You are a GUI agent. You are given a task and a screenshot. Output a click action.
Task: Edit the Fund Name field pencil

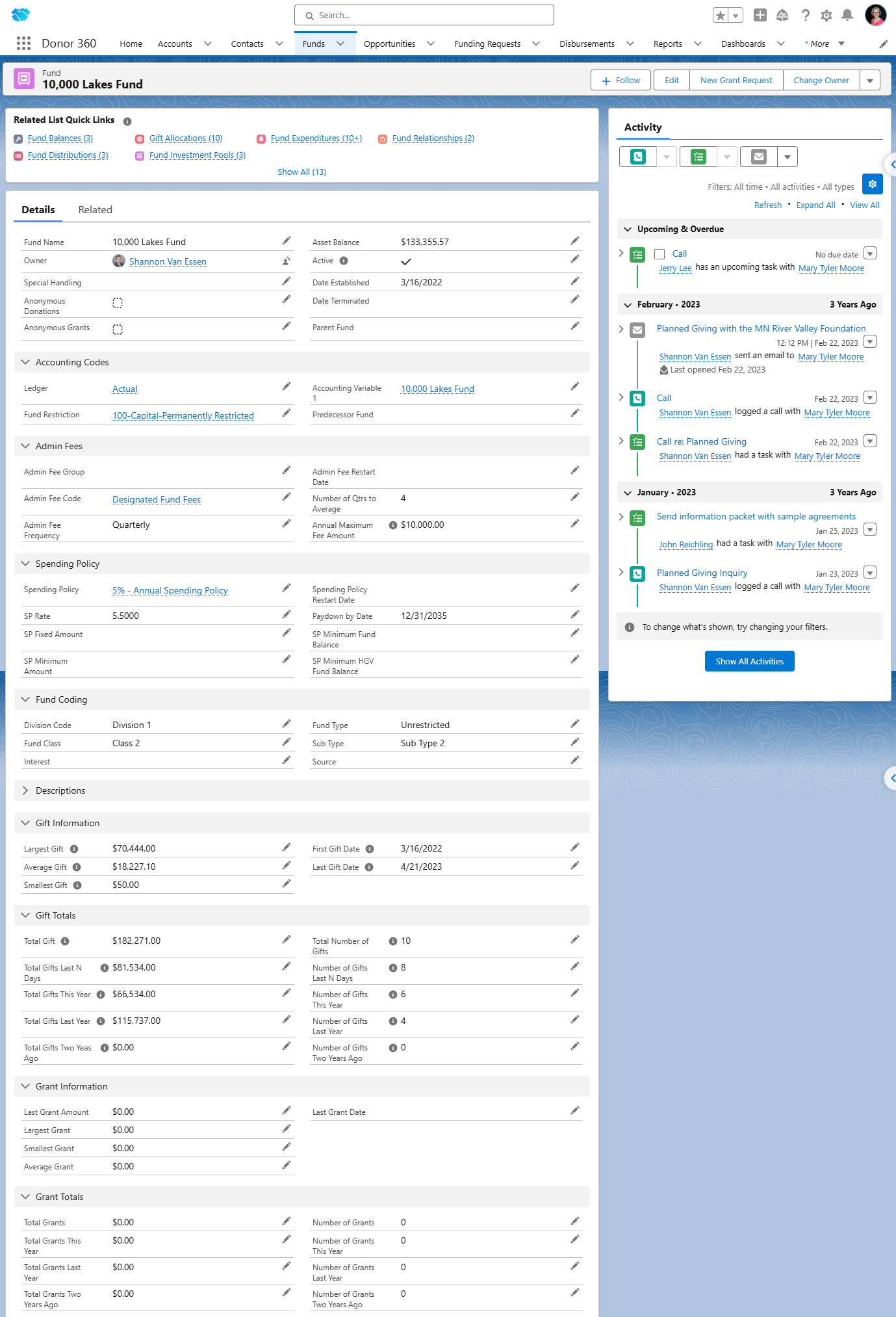tap(287, 241)
